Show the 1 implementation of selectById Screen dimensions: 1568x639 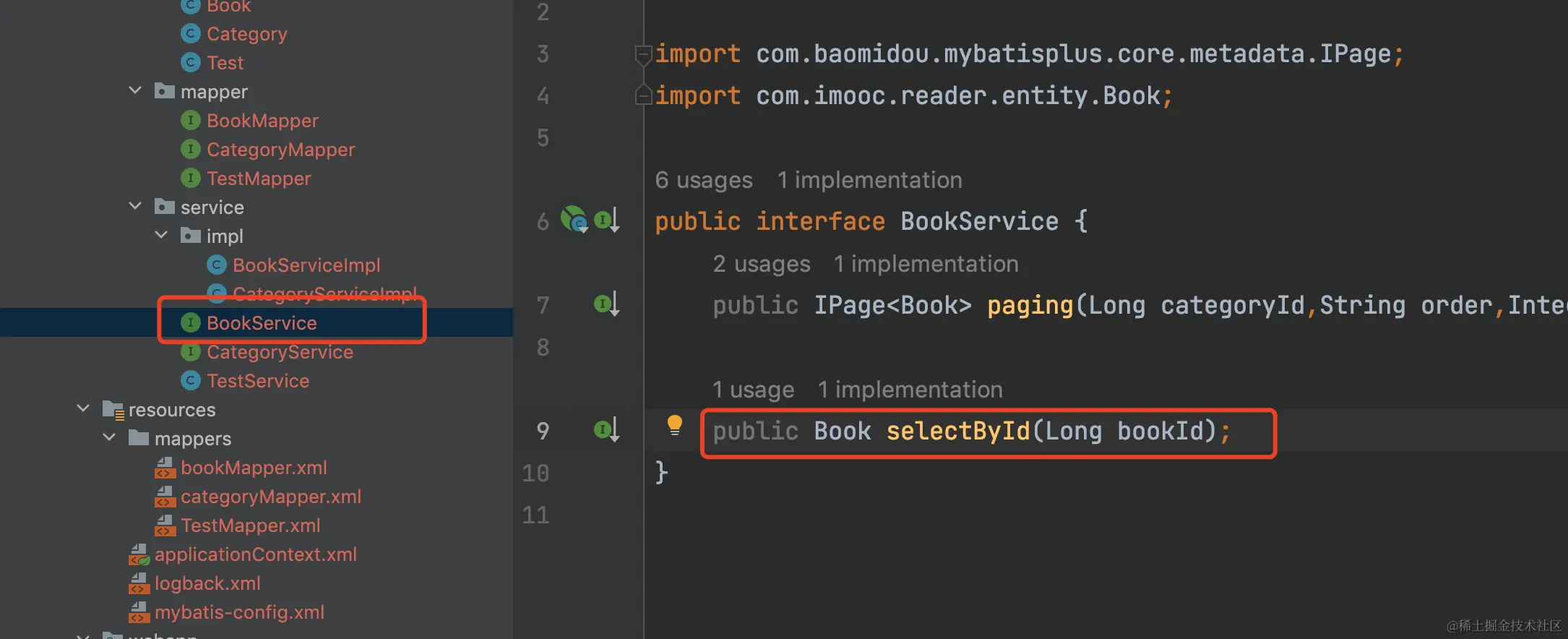[x=910, y=390]
